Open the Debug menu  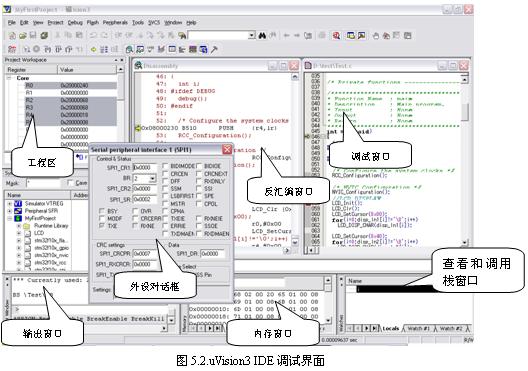(75, 23)
